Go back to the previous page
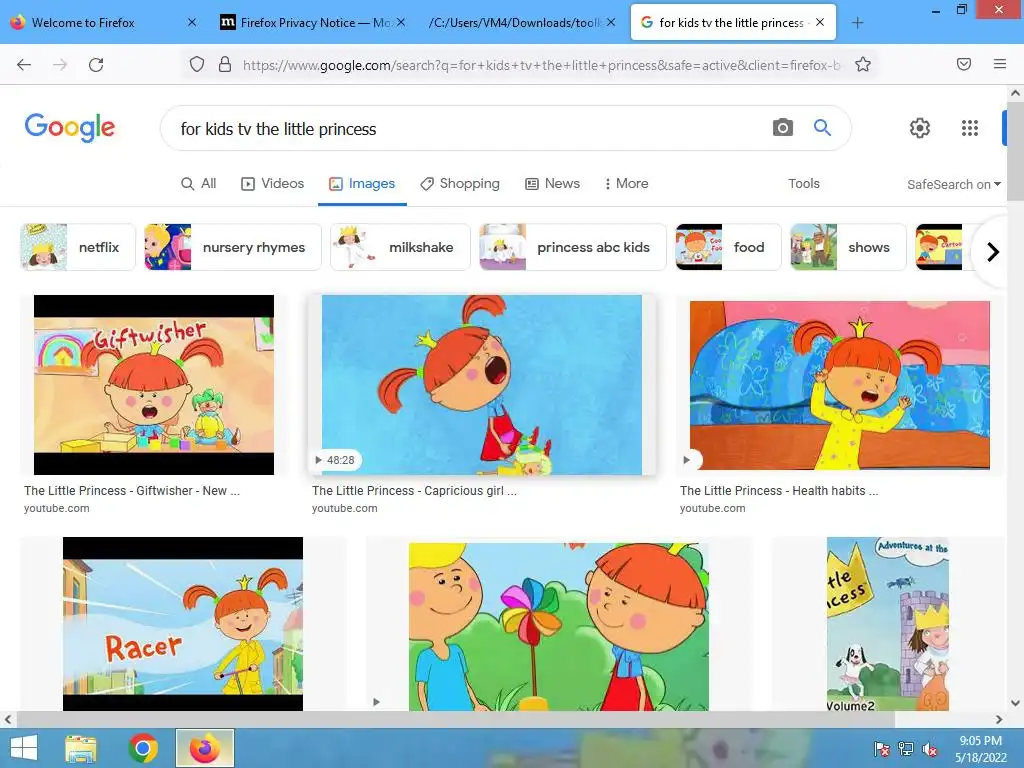The image size is (1024, 768). point(24,65)
